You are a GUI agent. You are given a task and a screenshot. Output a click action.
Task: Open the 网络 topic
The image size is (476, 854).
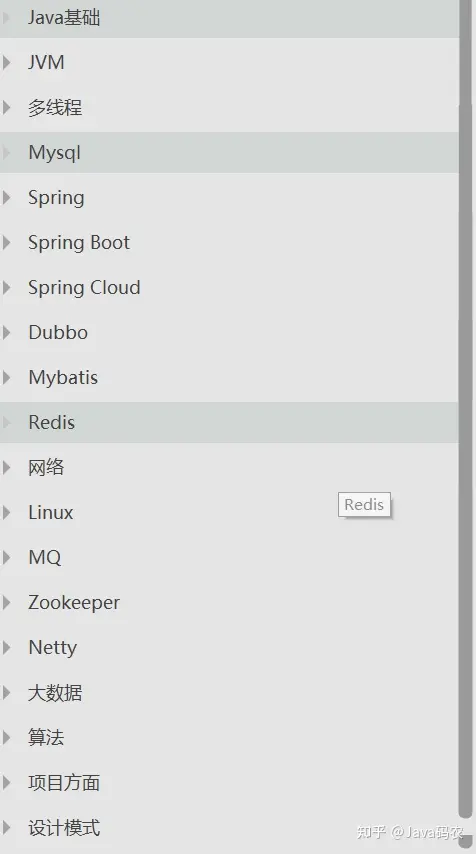point(46,467)
